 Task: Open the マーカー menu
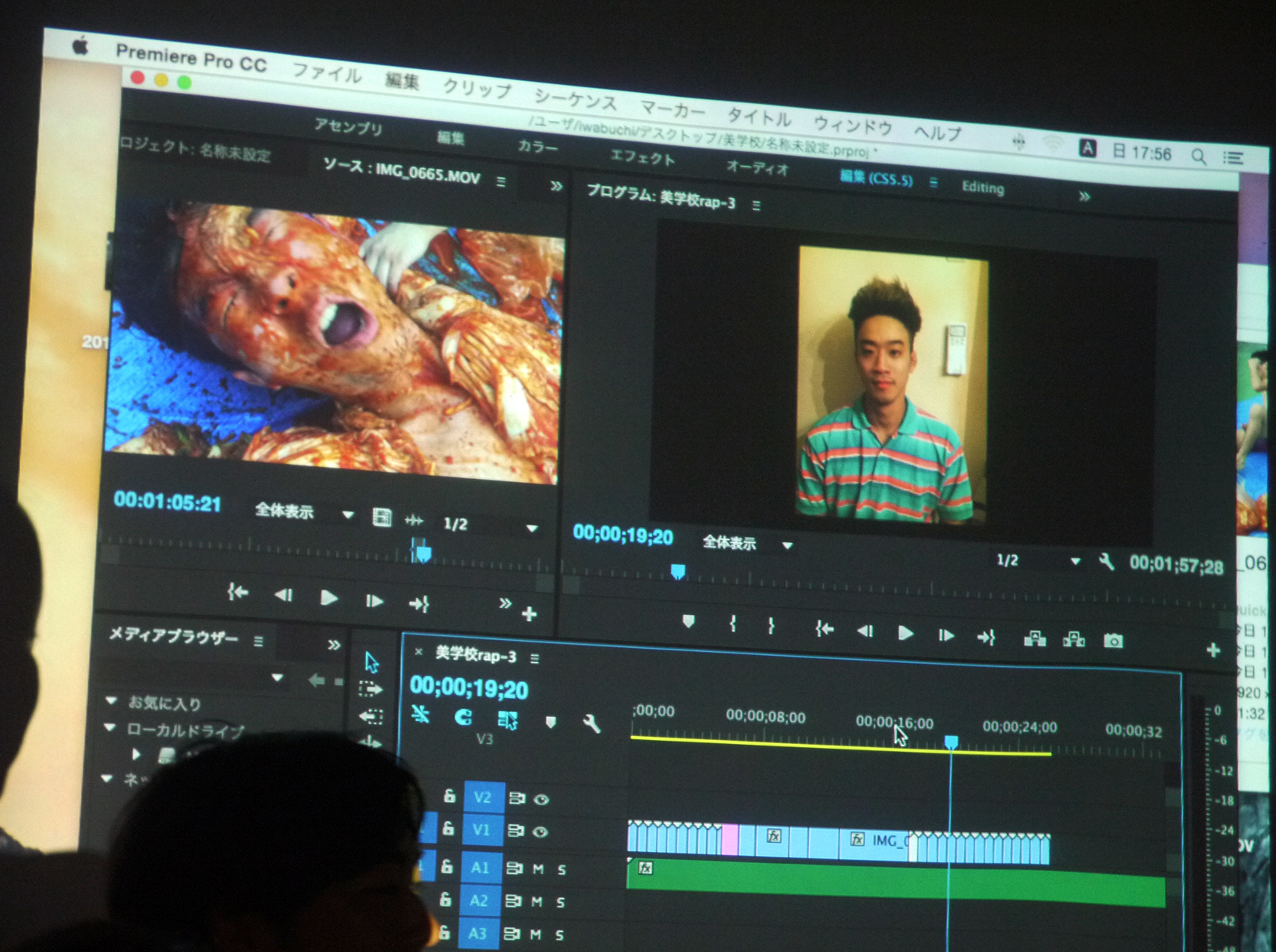point(673,109)
